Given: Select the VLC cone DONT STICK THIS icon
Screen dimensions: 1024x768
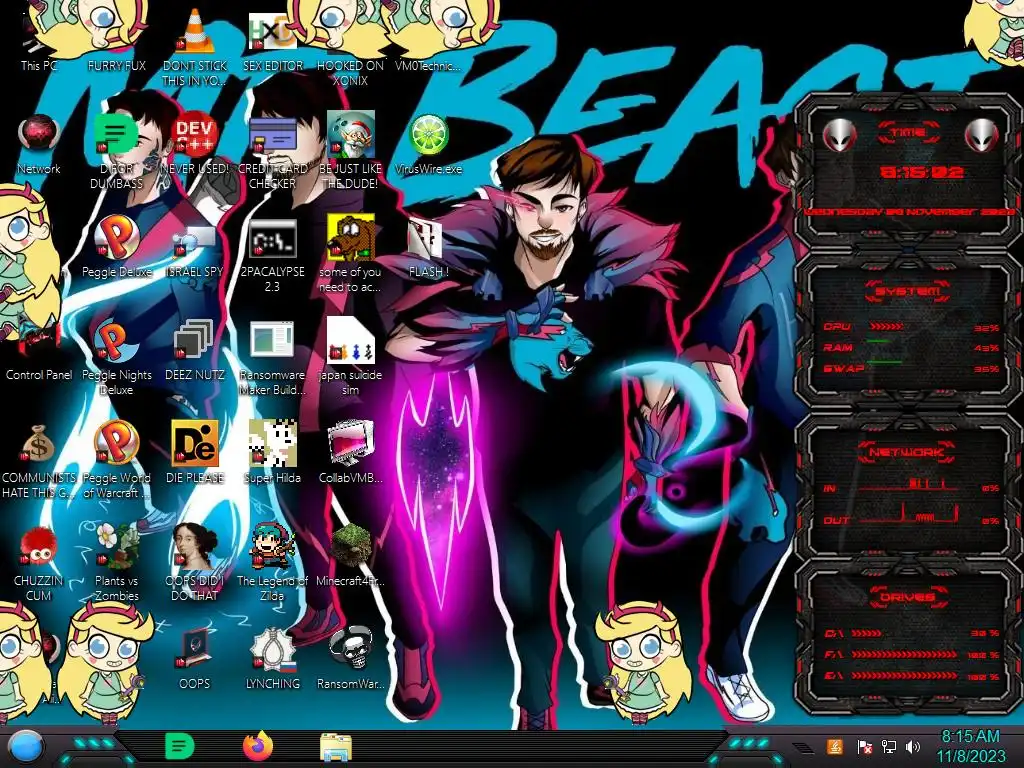Looking at the screenshot, I should coord(195,47).
